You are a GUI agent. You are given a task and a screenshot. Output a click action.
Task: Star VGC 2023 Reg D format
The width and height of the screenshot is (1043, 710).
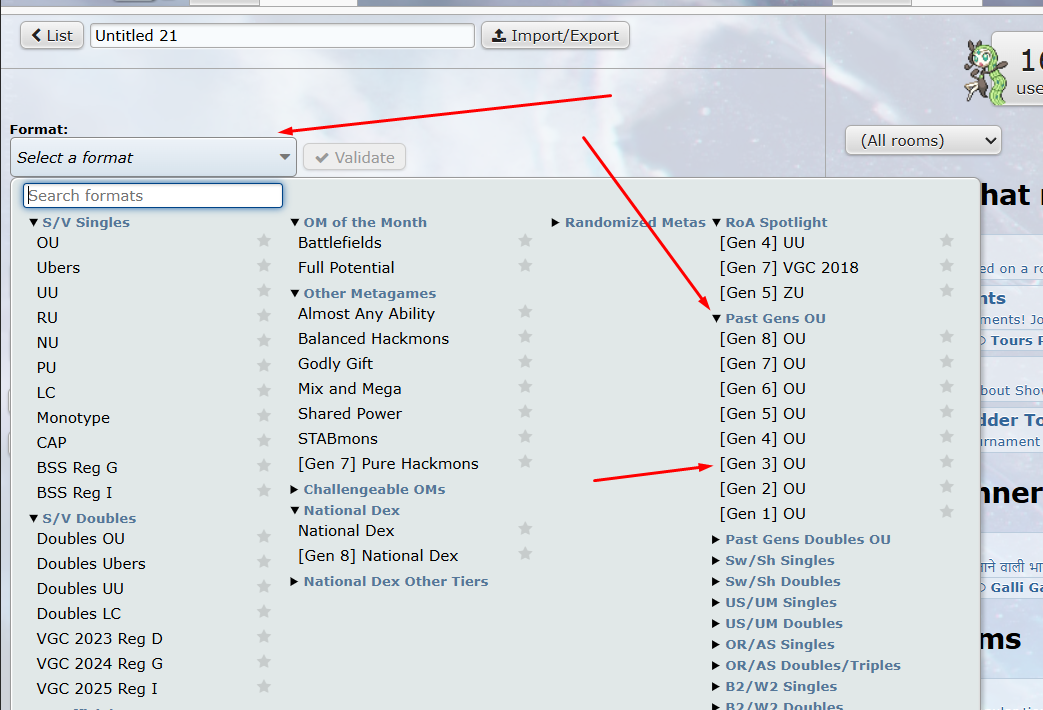(264, 636)
